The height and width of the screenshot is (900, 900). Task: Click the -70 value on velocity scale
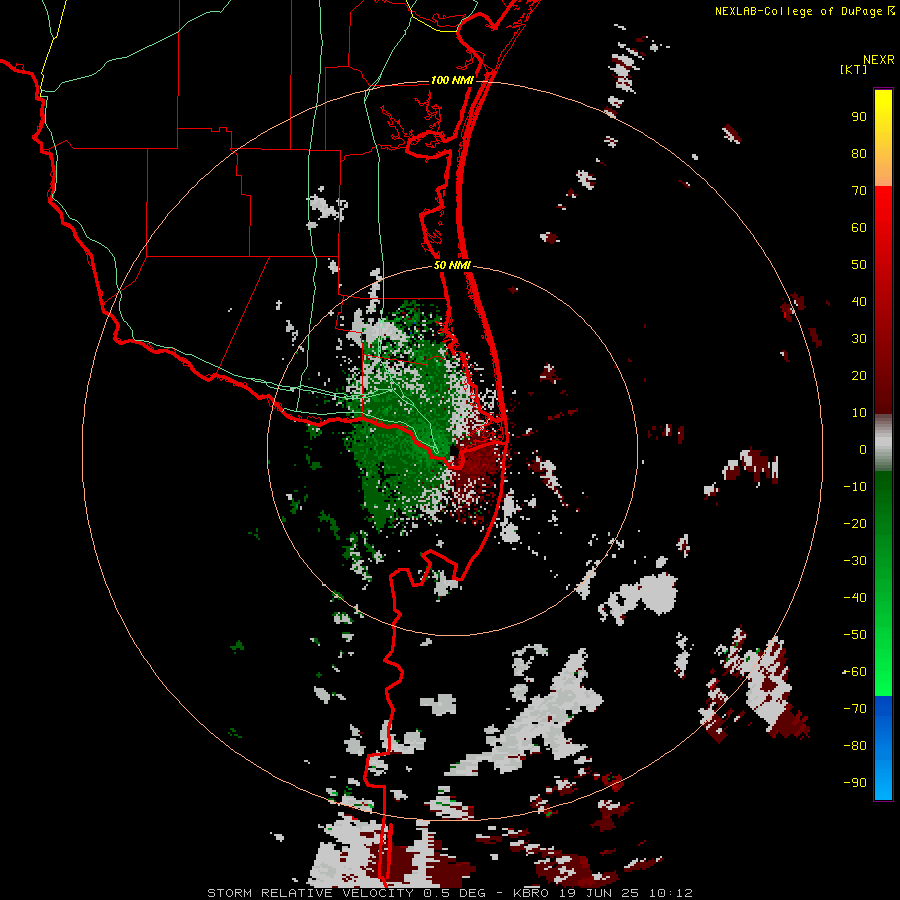[855, 709]
